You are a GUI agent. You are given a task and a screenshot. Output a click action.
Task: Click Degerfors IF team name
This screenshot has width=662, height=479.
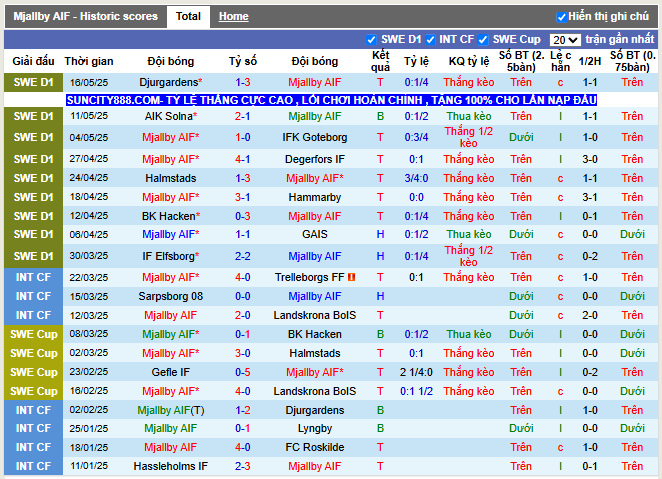[315, 159]
